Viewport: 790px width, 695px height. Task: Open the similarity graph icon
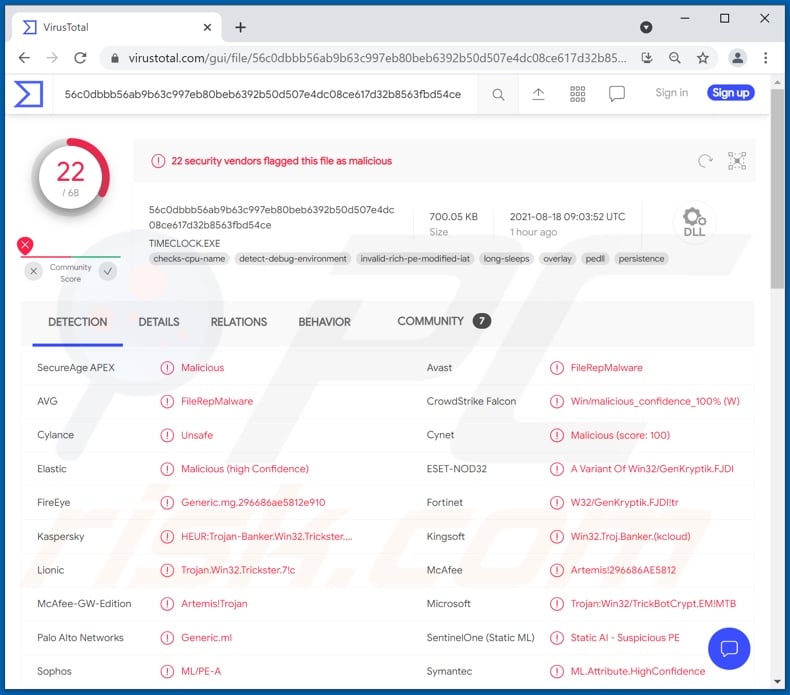737,161
